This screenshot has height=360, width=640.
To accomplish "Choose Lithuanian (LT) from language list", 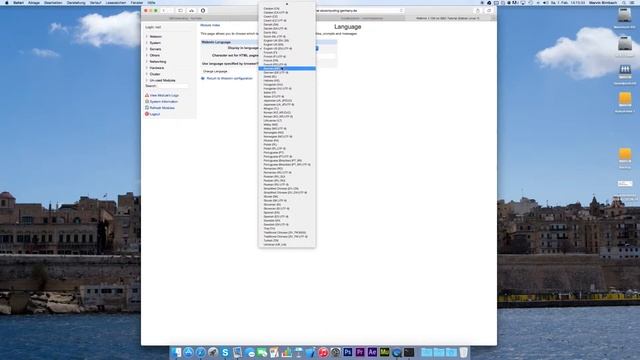I will click(287, 120).
